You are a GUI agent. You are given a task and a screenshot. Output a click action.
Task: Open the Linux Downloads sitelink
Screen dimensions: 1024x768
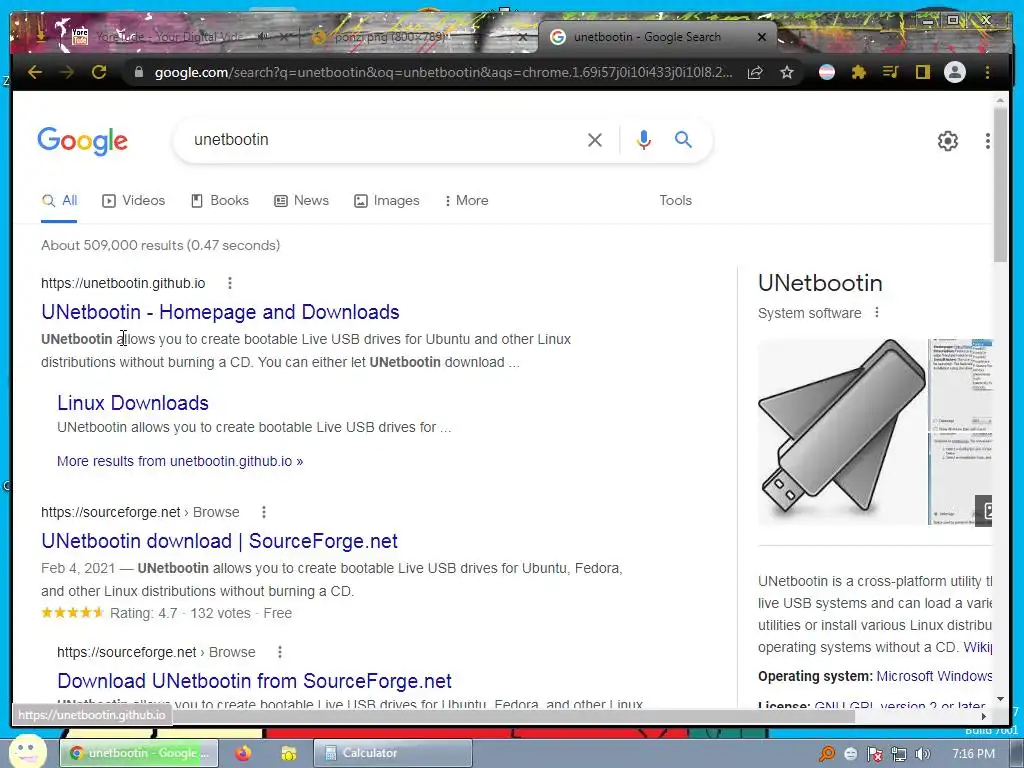(133, 403)
